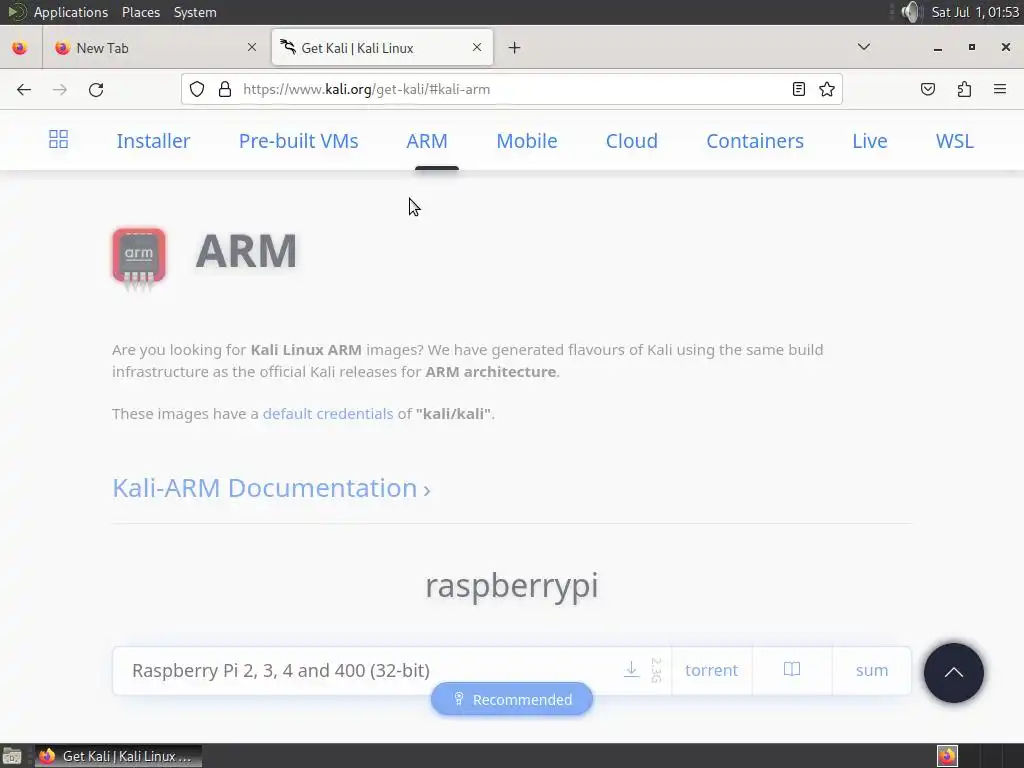Click the Recommended badge button
1024x768 pixels.
click(x=512, y=699)
